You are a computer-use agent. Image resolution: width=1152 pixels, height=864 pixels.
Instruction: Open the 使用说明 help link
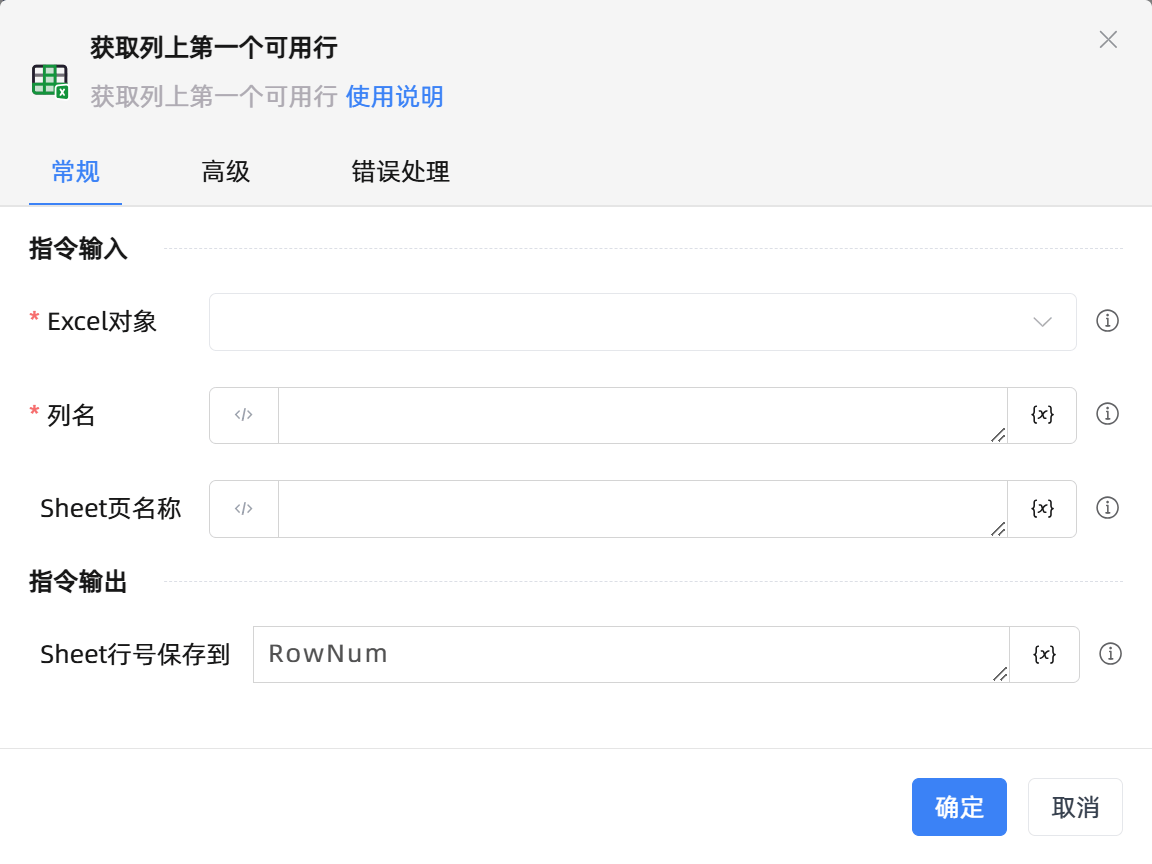click(394, 97)
